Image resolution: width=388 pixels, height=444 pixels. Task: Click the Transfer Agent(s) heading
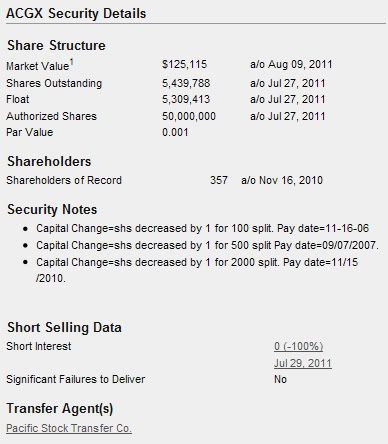[x=60, y=409]
